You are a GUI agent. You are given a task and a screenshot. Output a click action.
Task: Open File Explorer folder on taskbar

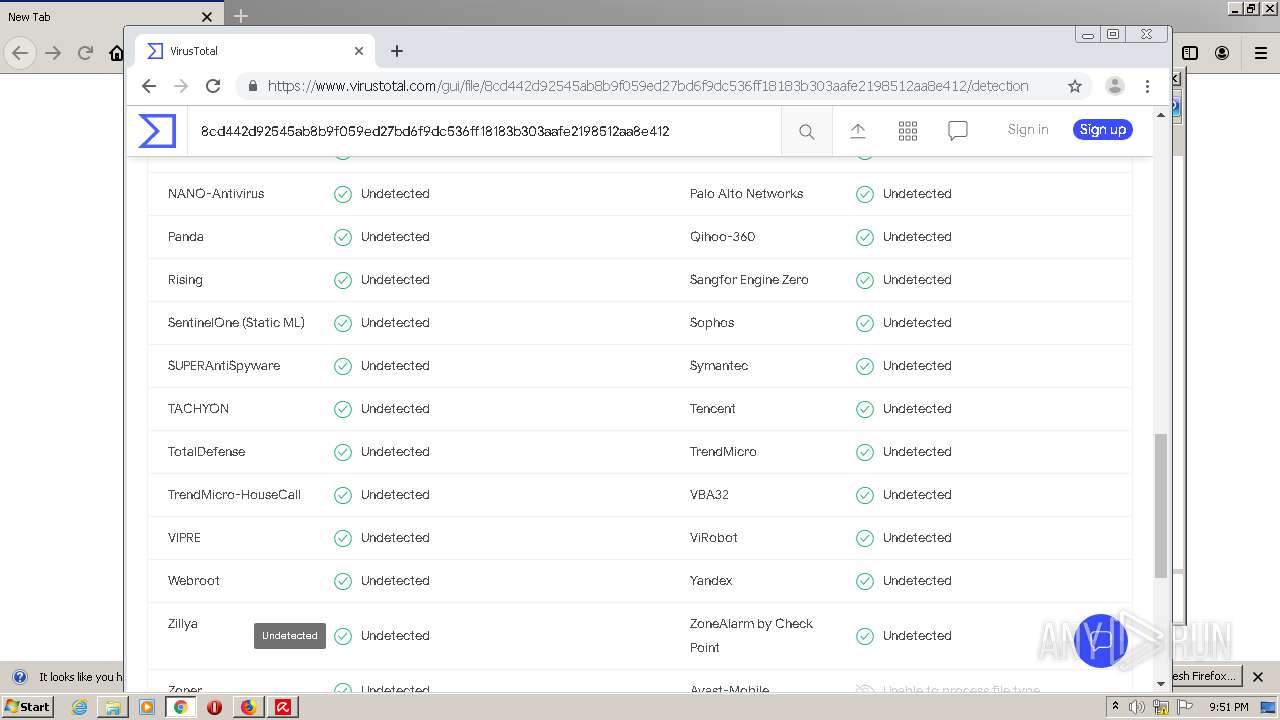click(113, 707)
